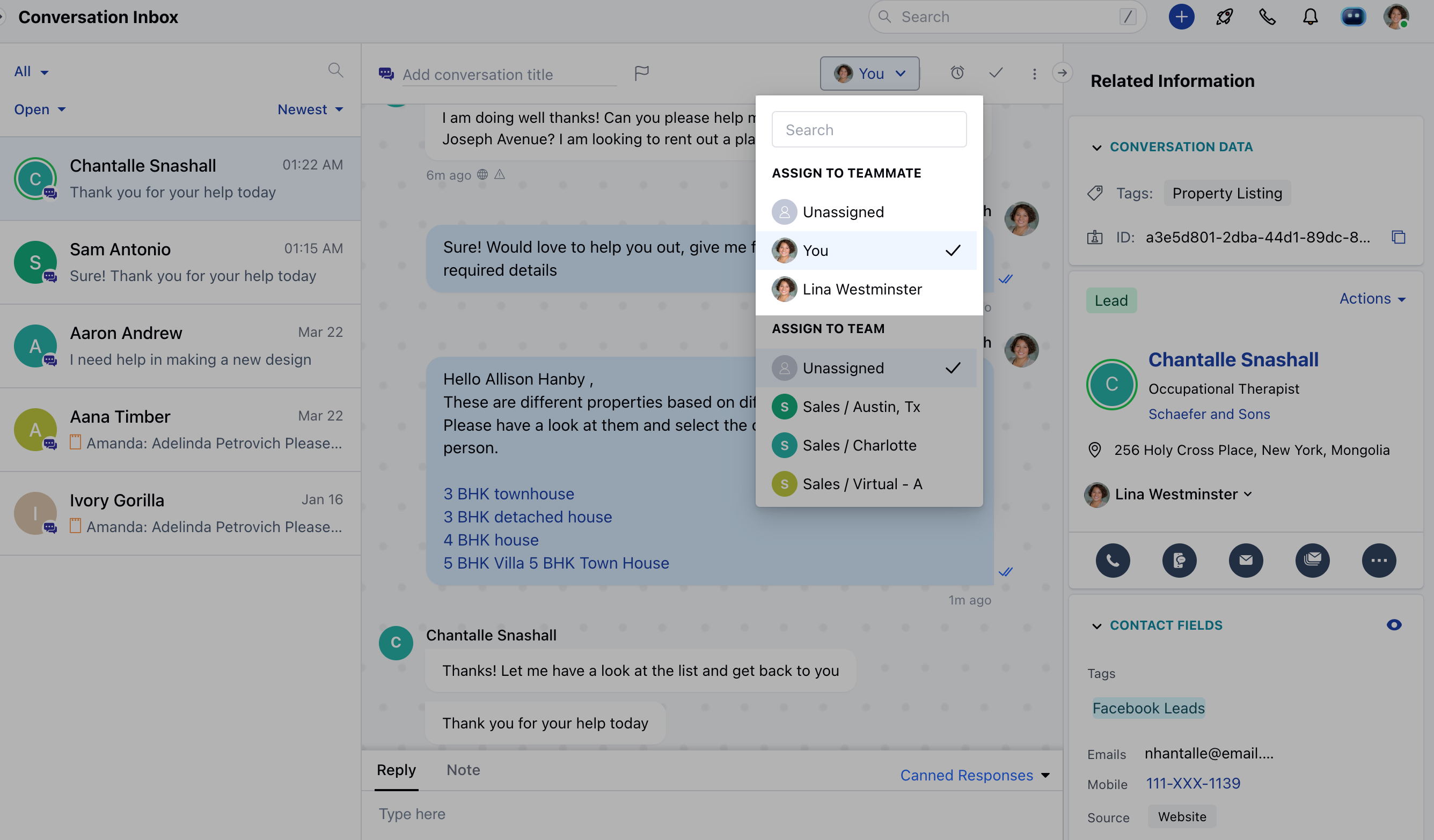Screen dimensions: 1434x840
Task: Toggle Contact Fields visibility with the eye icon
Action: [1394, 624]
